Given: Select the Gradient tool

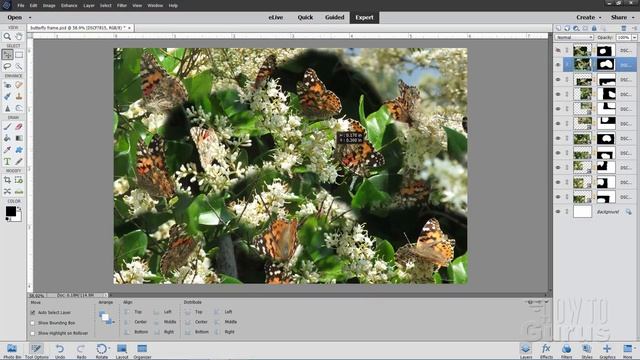Looking at the screenshot, I should pyautogui.click(x=19, y=138).
